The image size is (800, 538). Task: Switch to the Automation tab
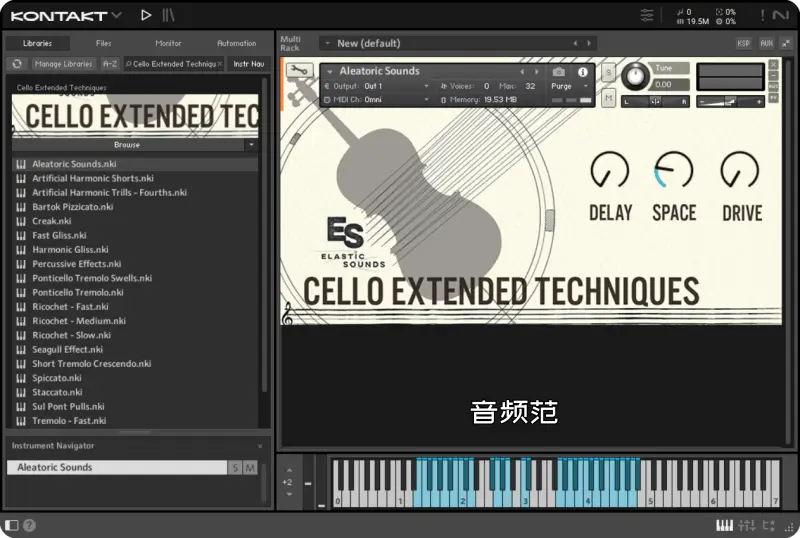236,43
